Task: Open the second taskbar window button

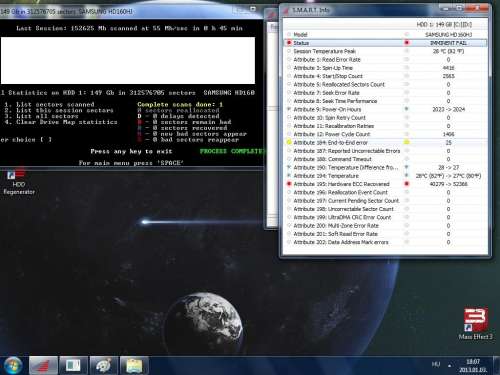Action: click(73, 366)
